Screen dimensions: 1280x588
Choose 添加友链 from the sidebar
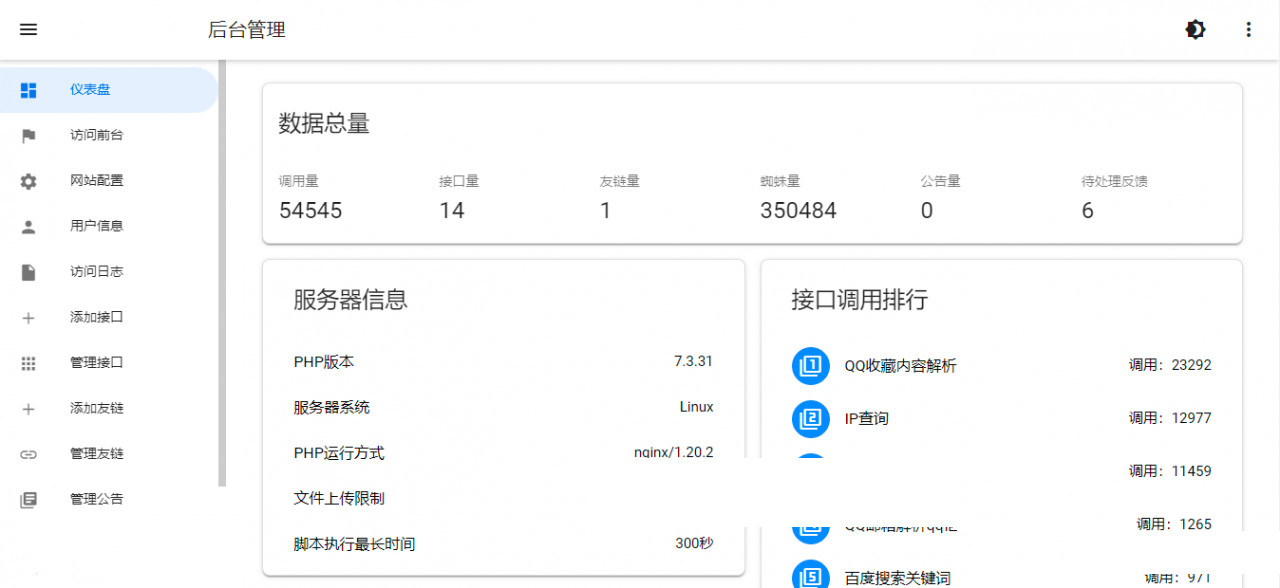point(108,409)
